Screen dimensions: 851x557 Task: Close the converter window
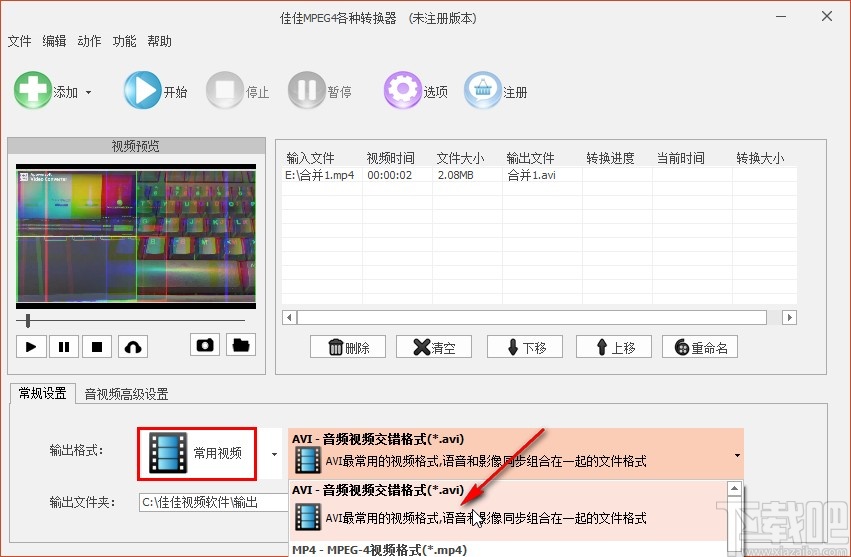[827, 17]
